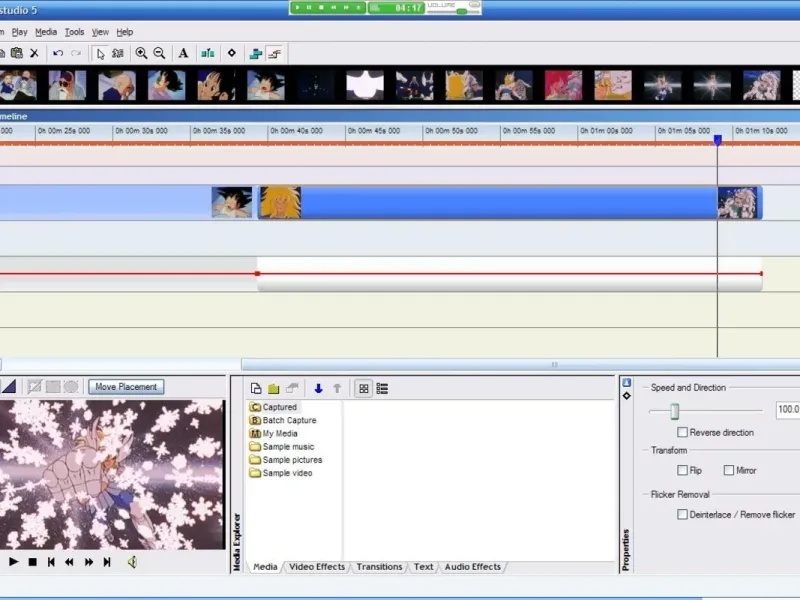Mute the preview speaker icon
Viewport: 800px width, 600px height.
click(x=131, y=562)
